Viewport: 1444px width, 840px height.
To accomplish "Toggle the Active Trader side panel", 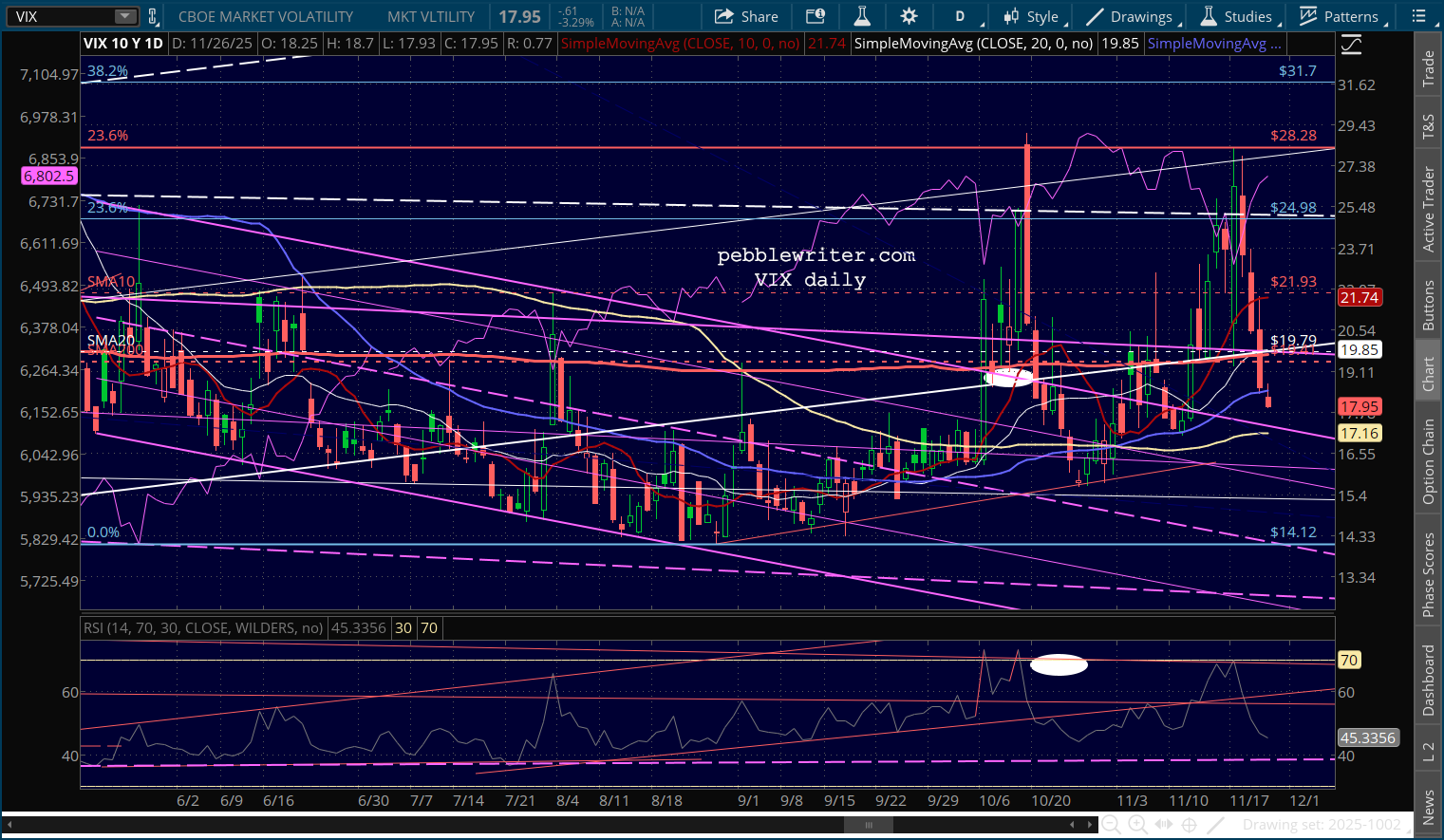I will (x=1428, y=210).
